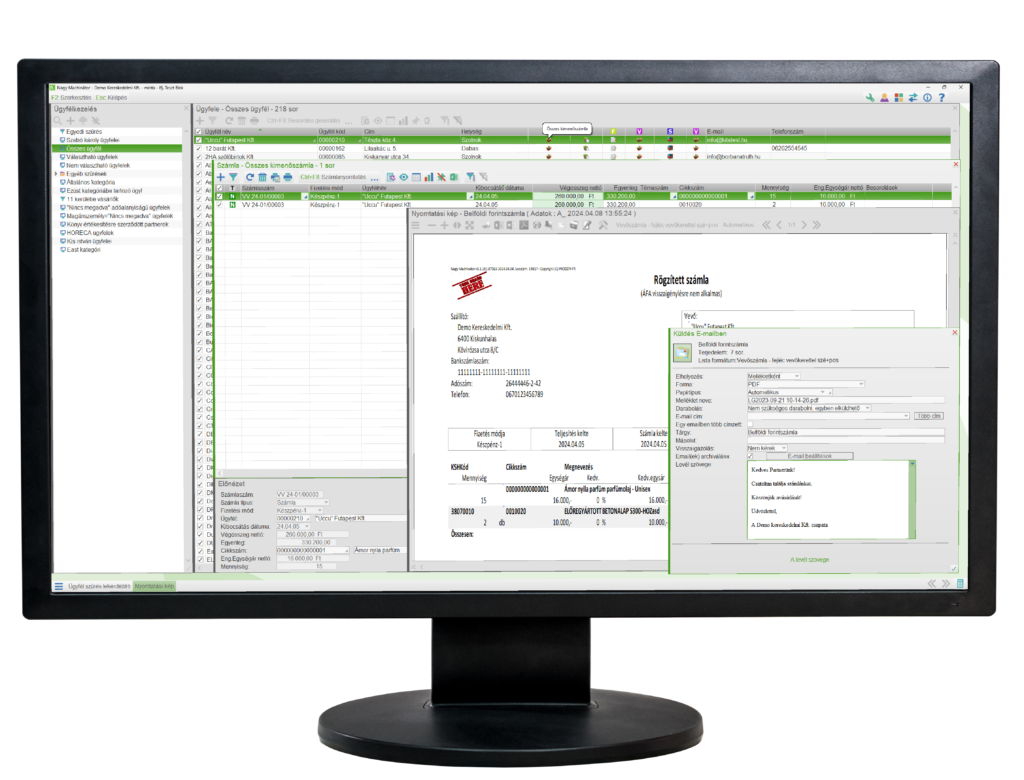Click the Másolat input field
Viewport: 1024px width, 780px height.
(x=846, y=440)
